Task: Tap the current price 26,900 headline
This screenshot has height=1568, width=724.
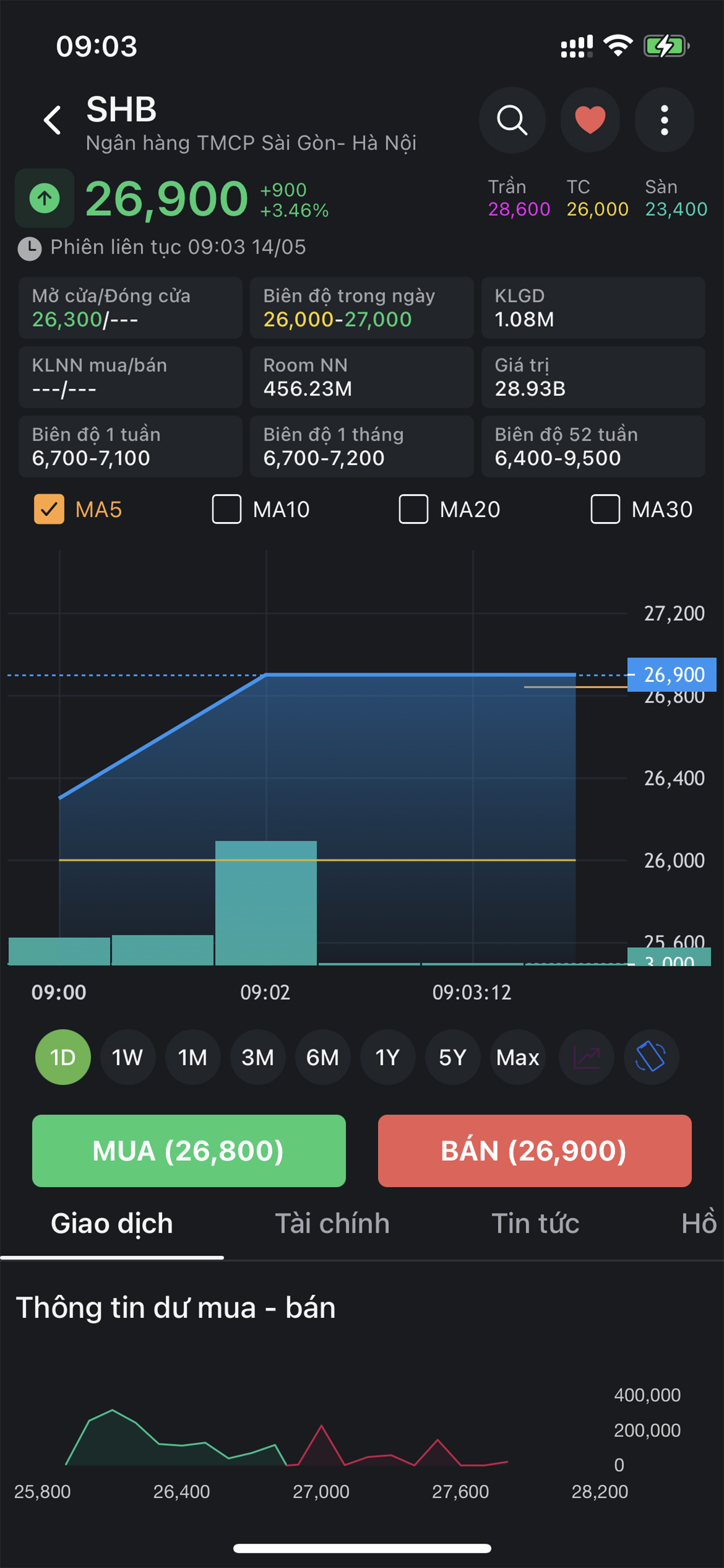Action: coord(167,199)
